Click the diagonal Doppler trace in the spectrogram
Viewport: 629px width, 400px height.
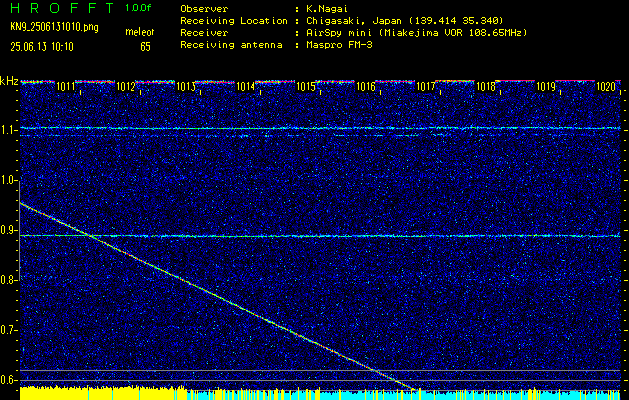218,296
